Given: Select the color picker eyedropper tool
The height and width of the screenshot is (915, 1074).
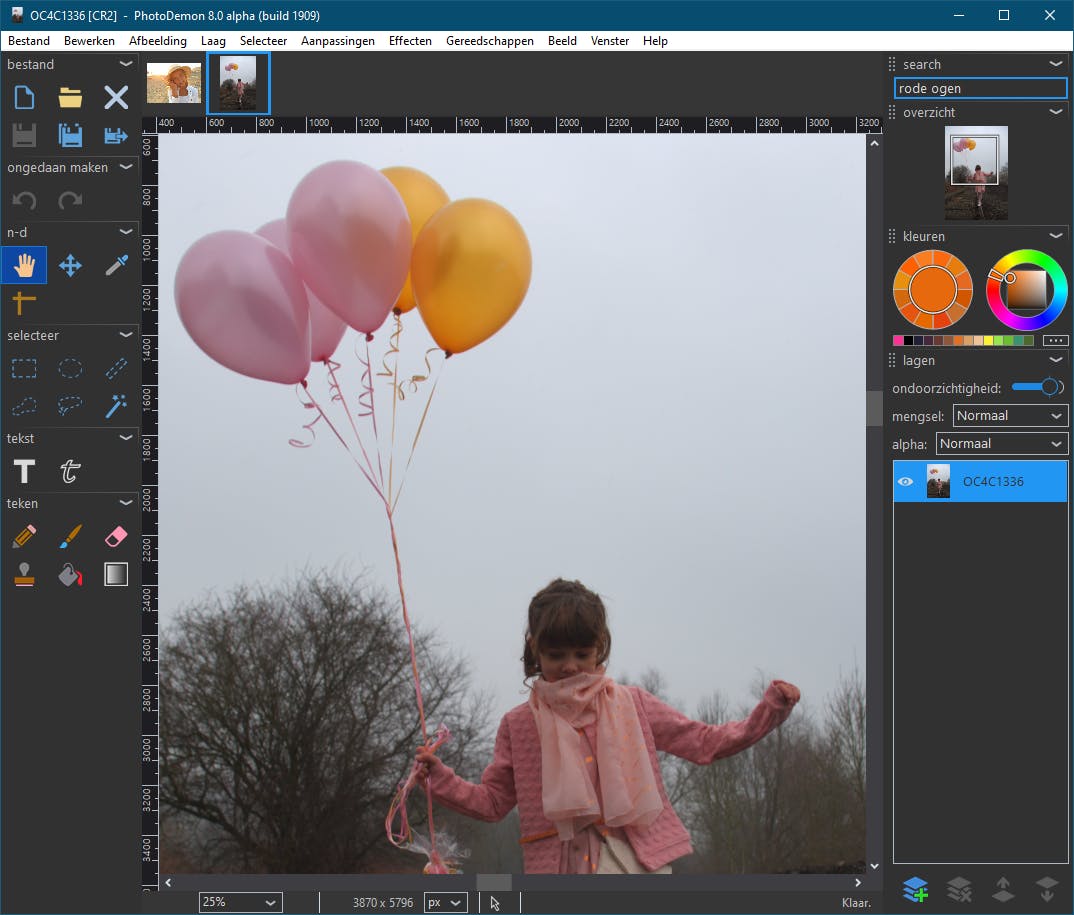Looking at the screenshot, I should [116, 265].
